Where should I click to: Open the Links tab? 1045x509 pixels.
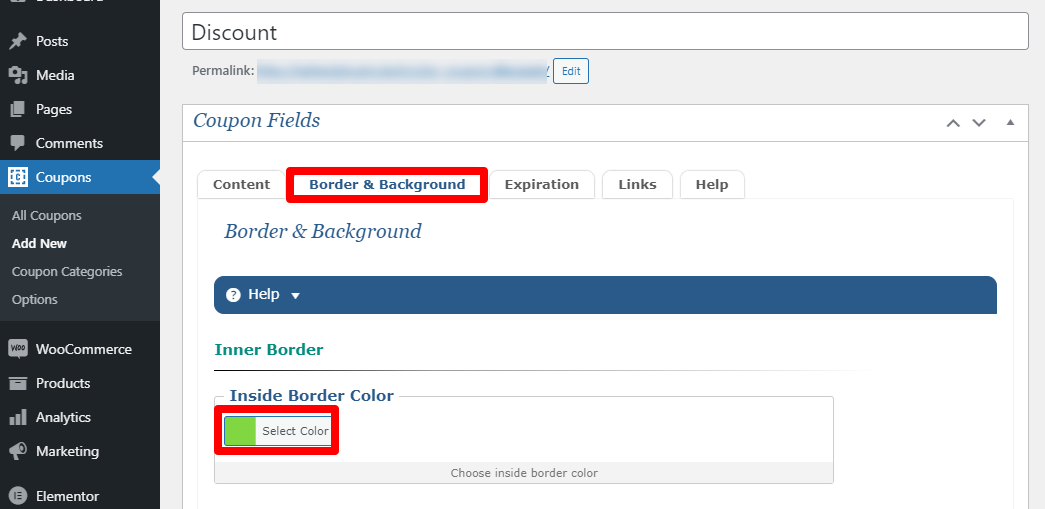click(x=637, y=185)
